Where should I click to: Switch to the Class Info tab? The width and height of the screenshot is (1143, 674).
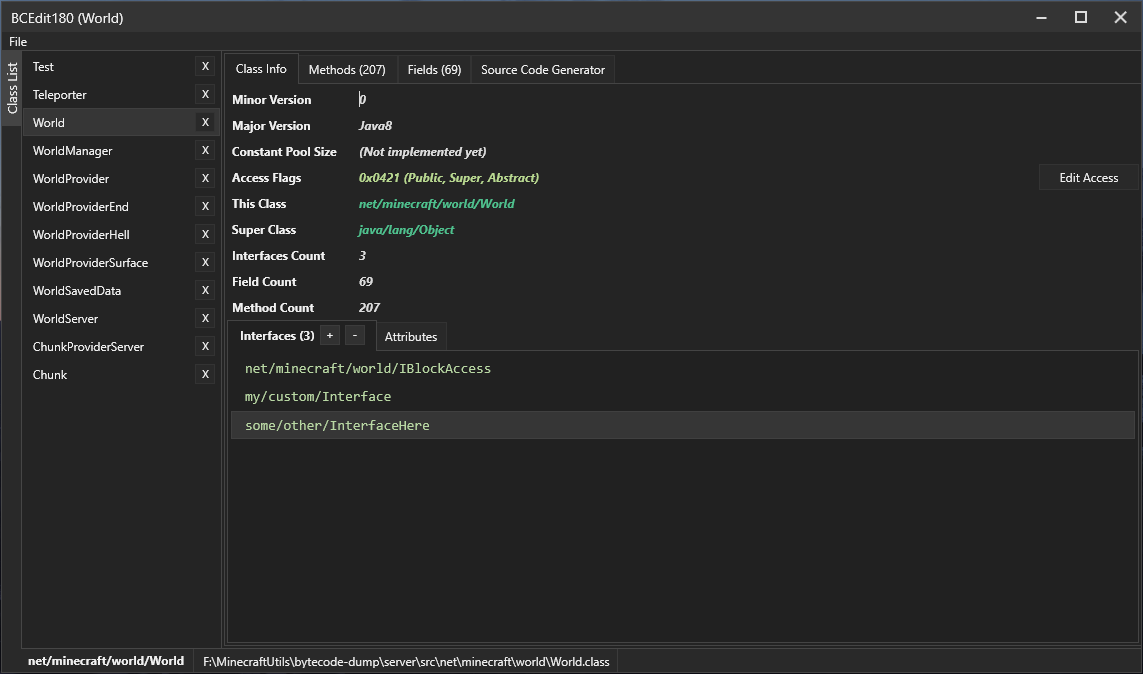coord(261,68)
